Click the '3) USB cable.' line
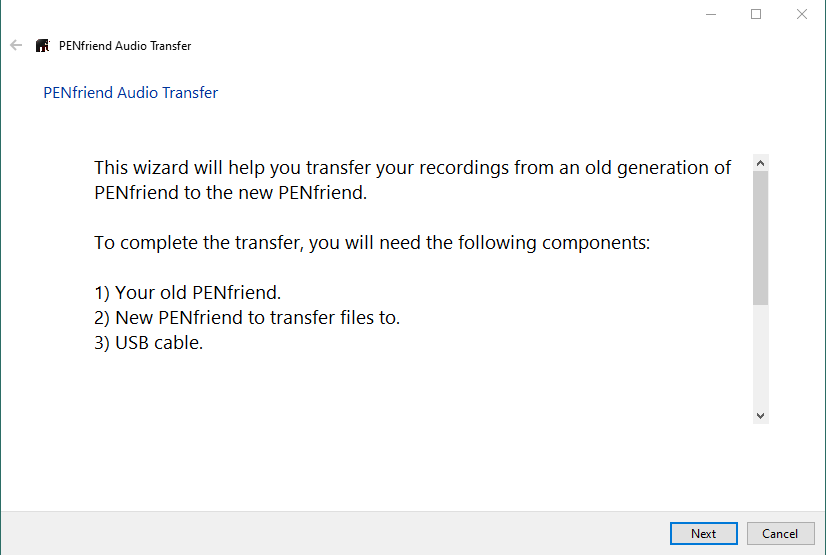 149,343
